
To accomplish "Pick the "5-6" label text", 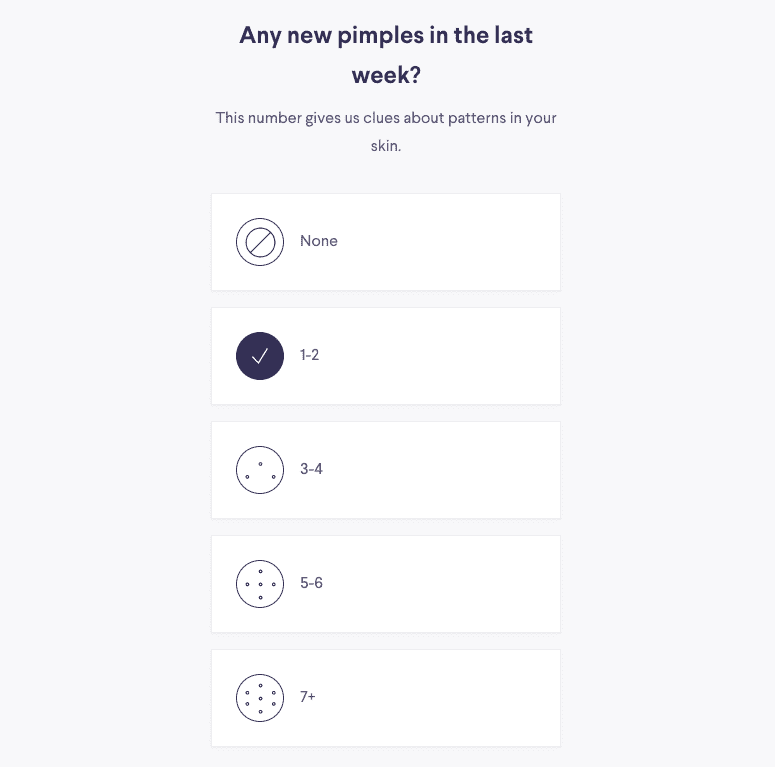I will tap(311, 583).
